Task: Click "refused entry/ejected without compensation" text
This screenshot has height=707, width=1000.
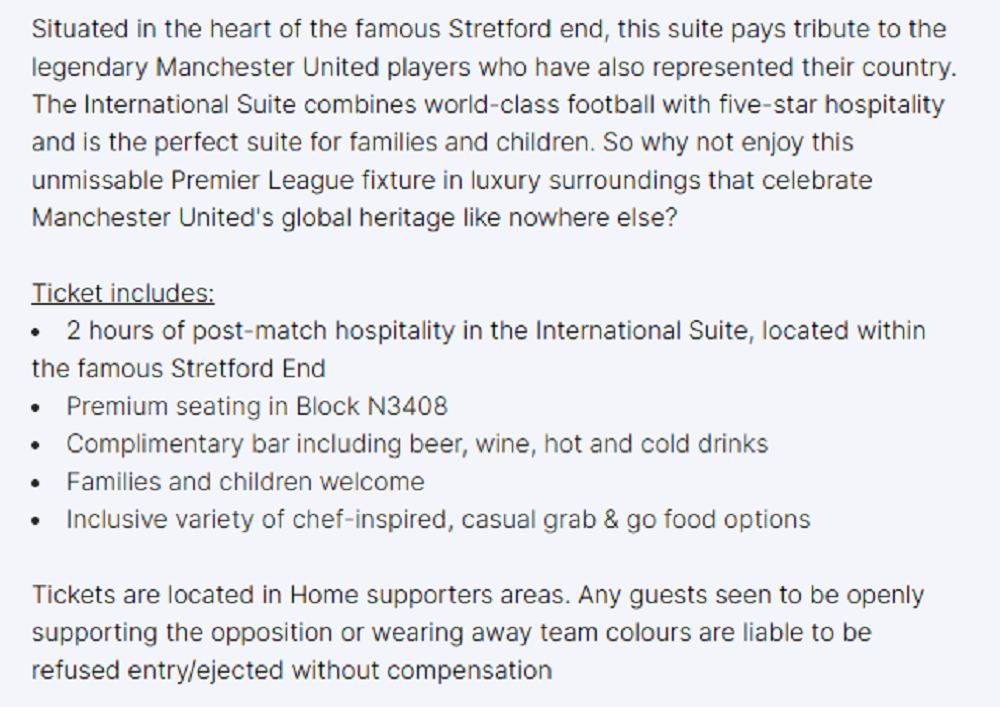Action: [291, 670]
